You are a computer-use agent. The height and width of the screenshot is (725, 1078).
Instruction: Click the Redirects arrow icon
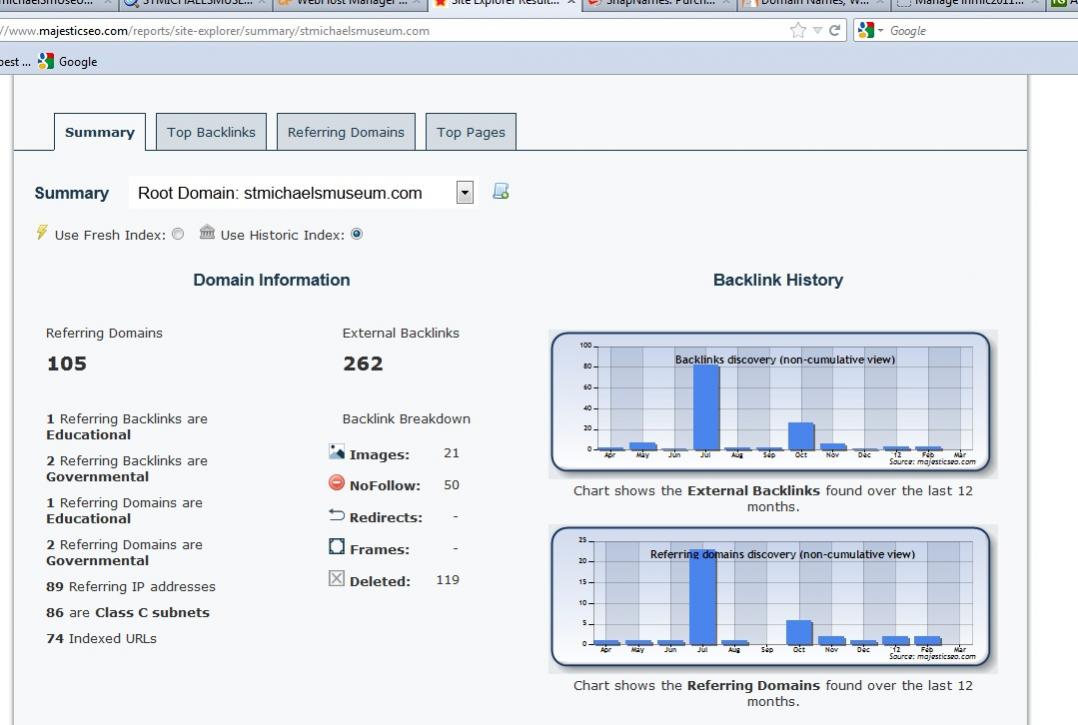click(x=337, y=516)
